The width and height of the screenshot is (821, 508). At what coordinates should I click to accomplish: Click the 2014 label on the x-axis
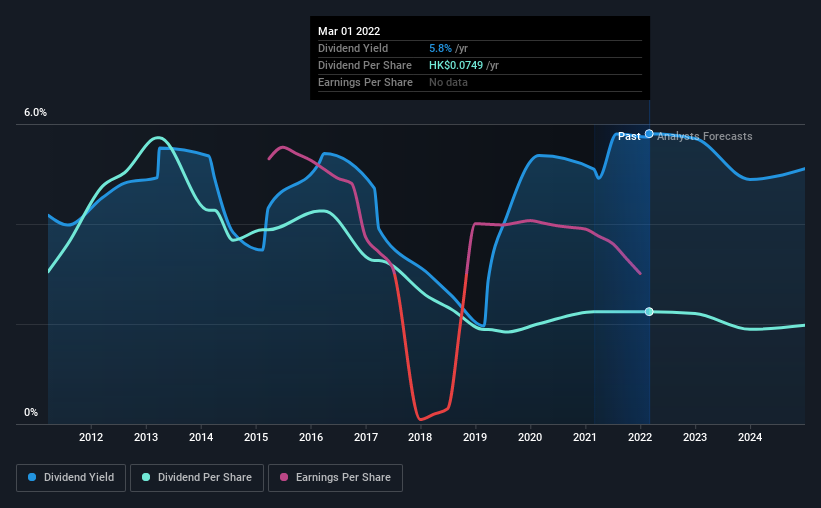click(x=201, y=437)
